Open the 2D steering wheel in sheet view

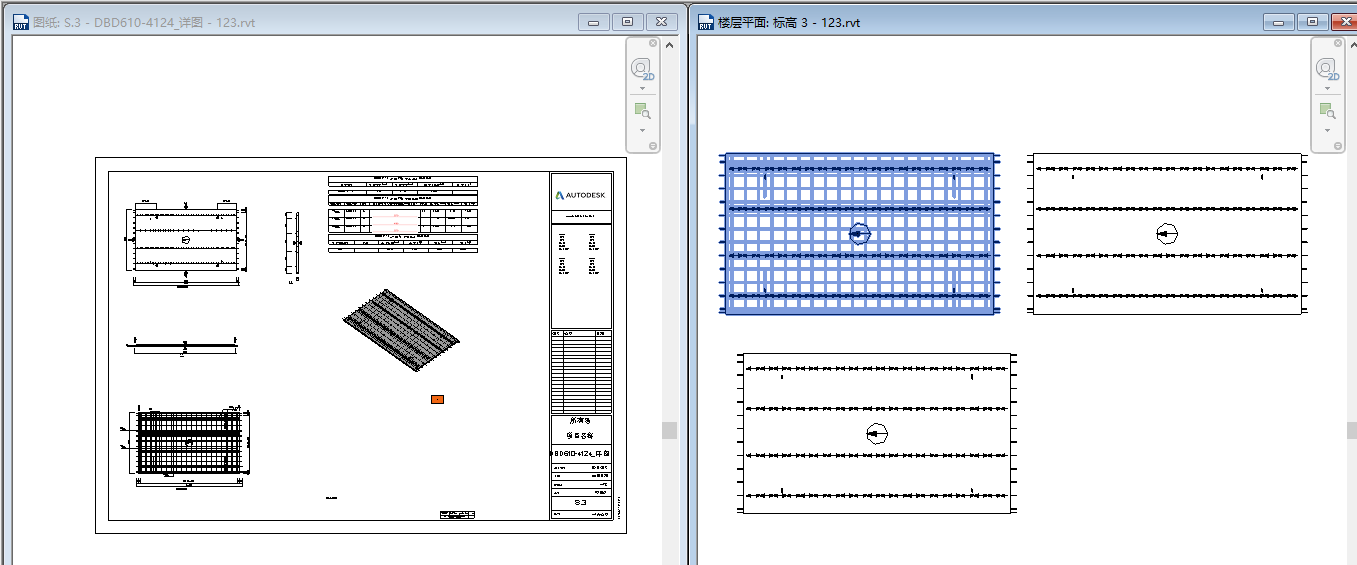(x=641, y=68)
